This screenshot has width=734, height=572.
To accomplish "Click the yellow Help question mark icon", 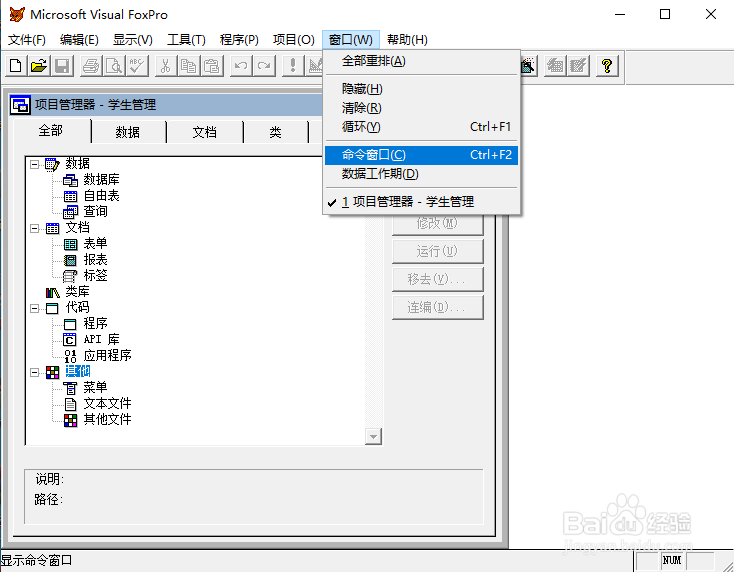I will (x=607, y=66).
